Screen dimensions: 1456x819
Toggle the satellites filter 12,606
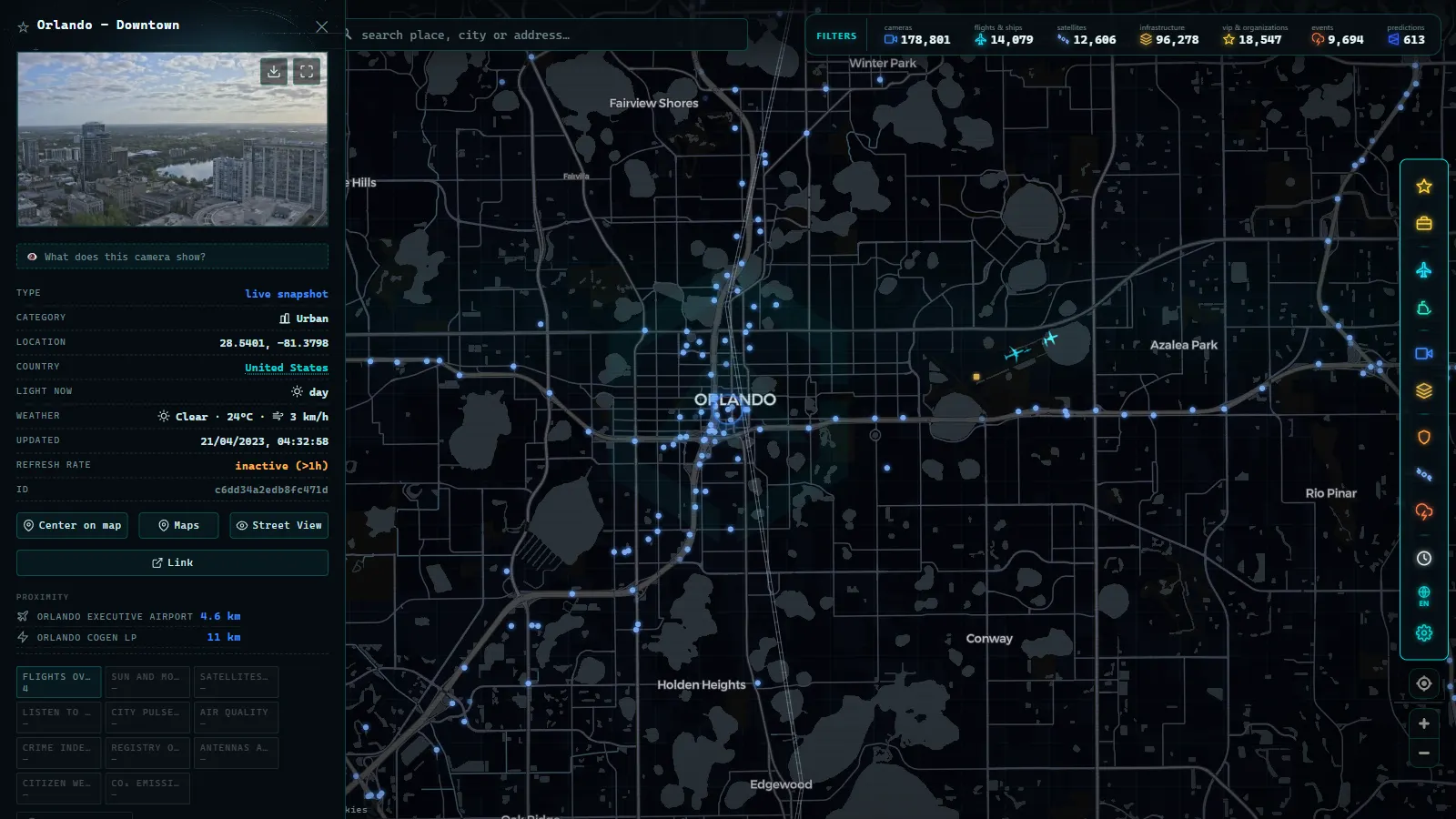(x=1086, y=35)
